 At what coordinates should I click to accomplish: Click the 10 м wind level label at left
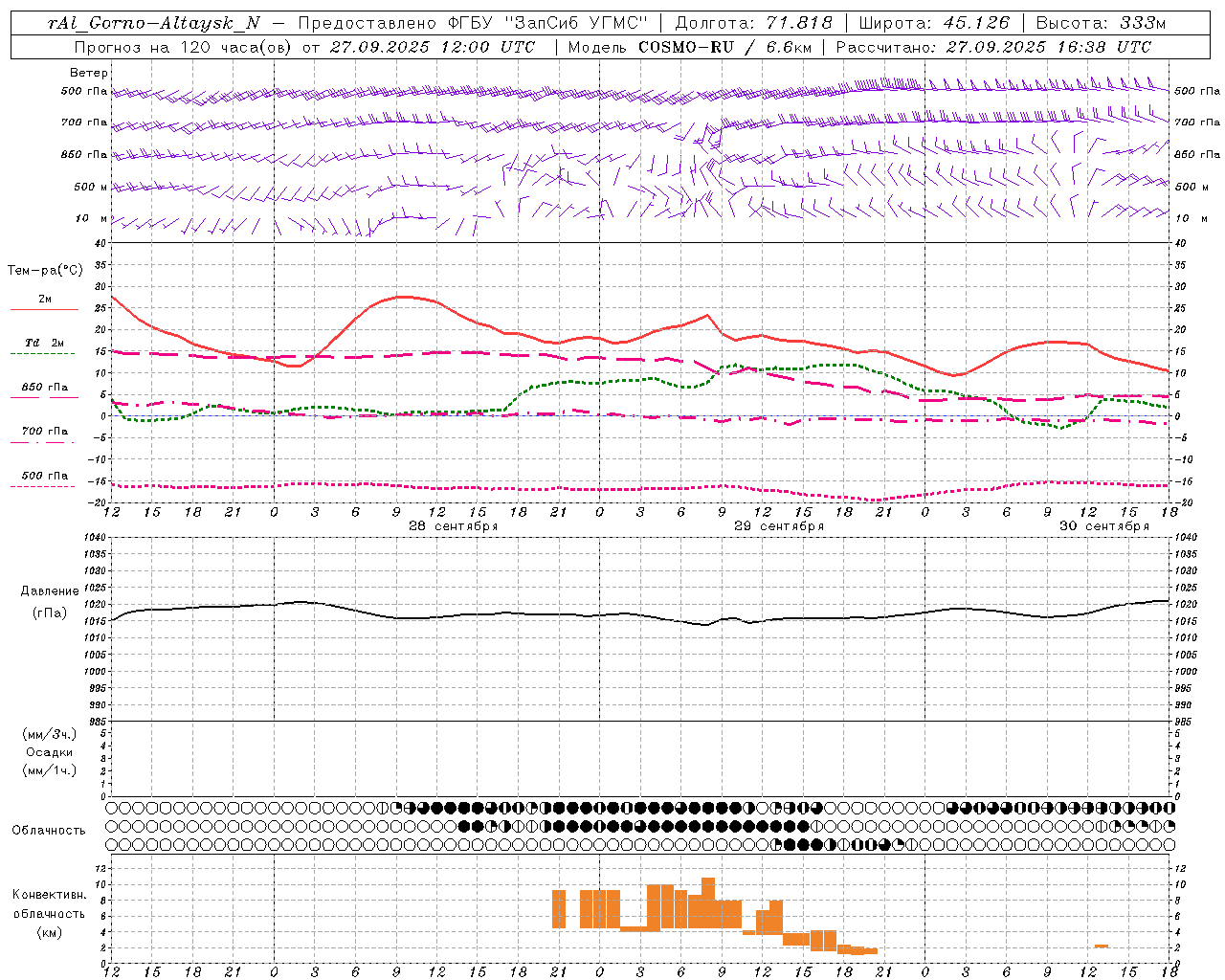[x=91, y=218]
